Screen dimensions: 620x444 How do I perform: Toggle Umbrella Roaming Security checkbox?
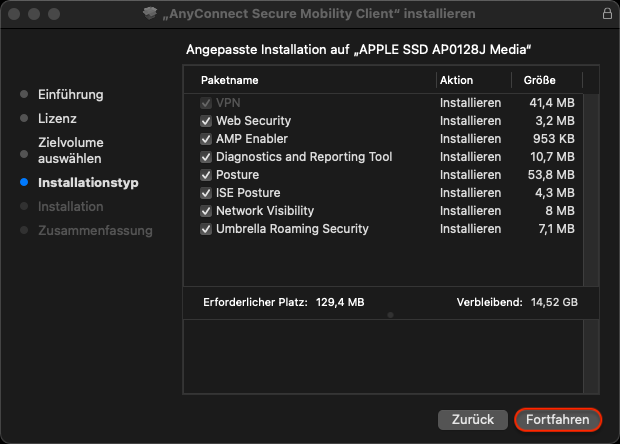[206, 229]
